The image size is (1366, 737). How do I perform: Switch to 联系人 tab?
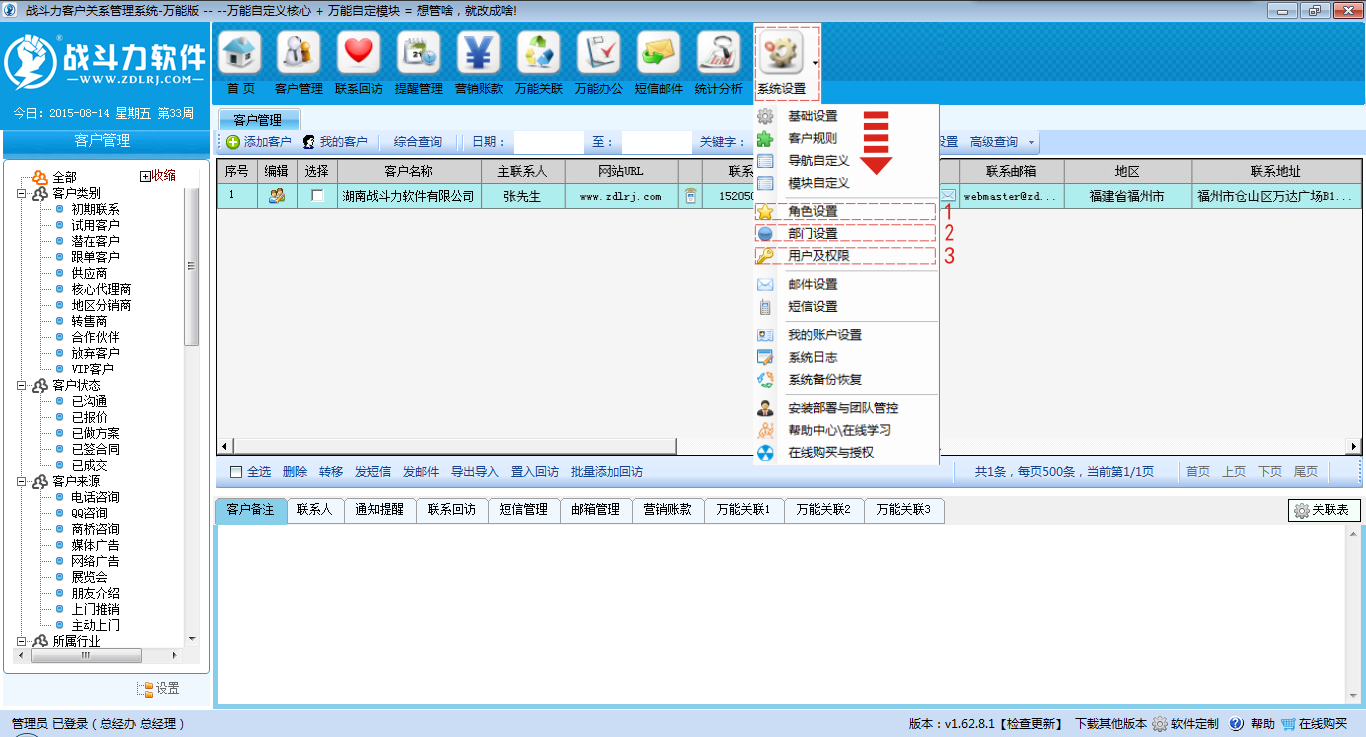(x=315, y=510)
